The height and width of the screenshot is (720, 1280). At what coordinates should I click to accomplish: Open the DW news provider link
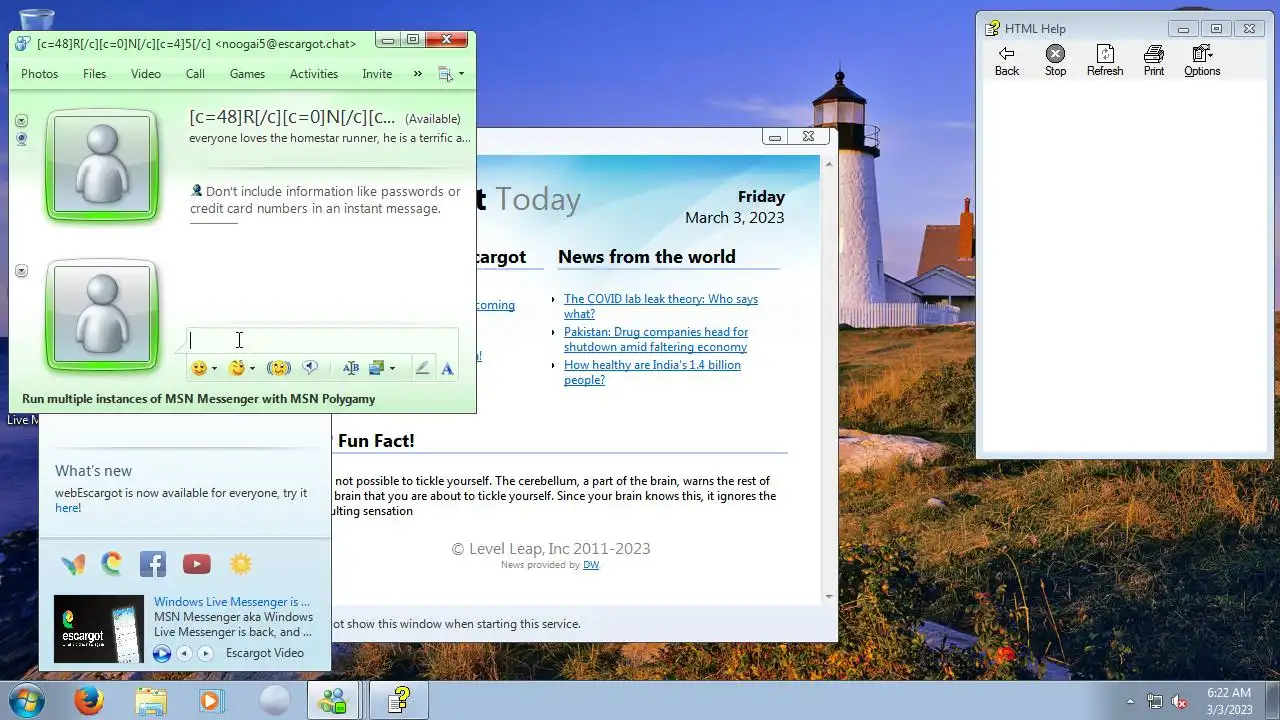tap(591, 565)
